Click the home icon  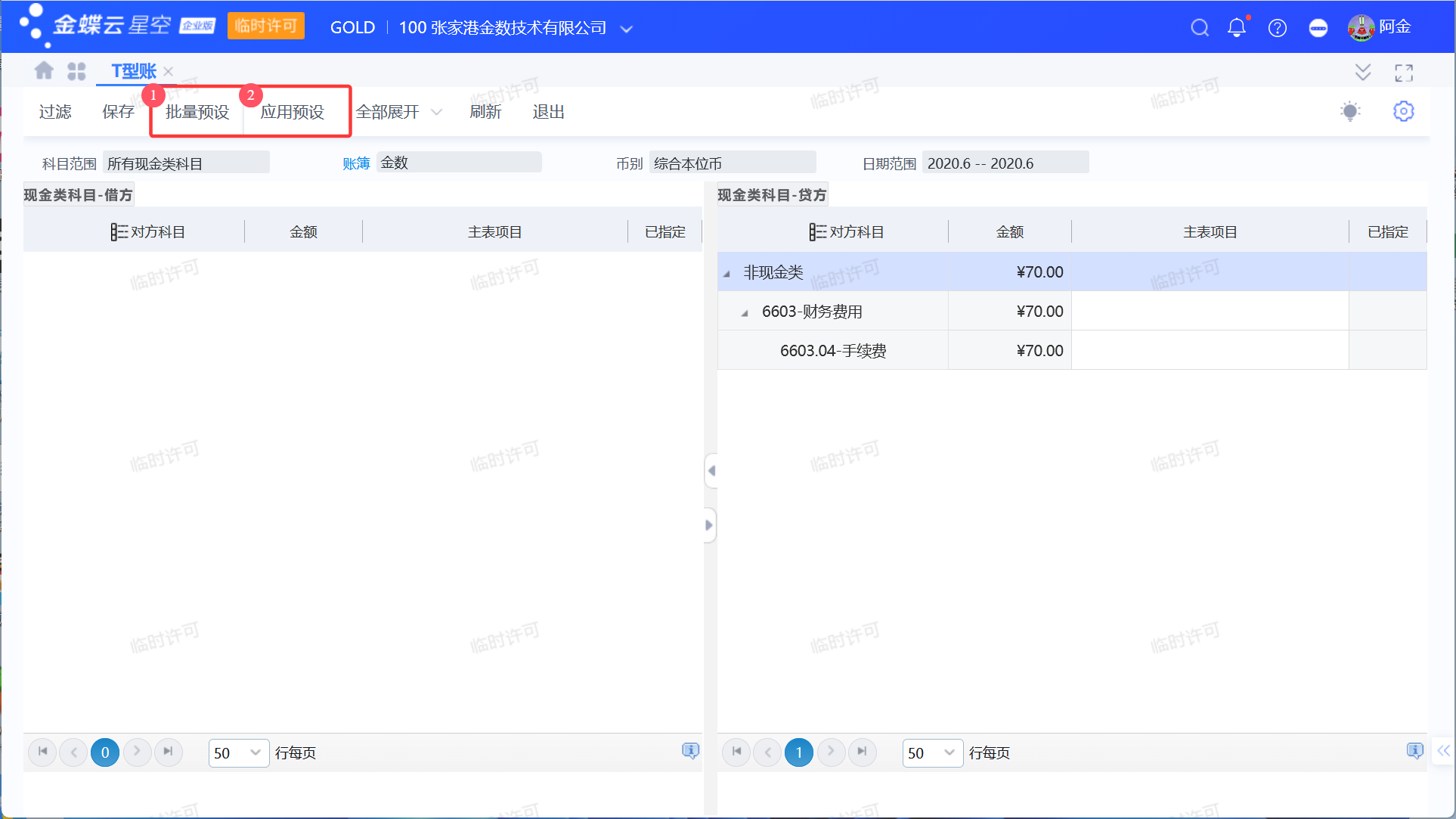(44, 71)
